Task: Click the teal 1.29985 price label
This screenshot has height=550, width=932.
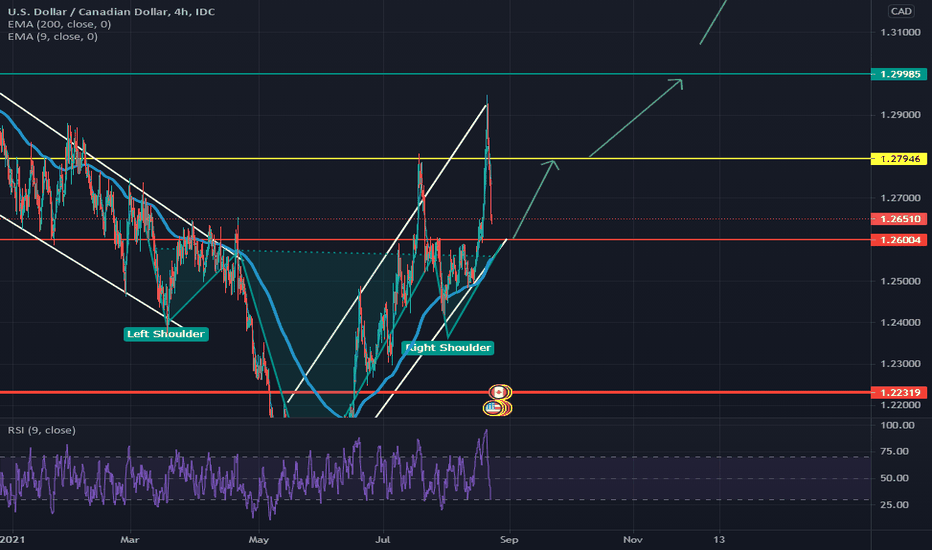Action: click(x=900, y=74)
